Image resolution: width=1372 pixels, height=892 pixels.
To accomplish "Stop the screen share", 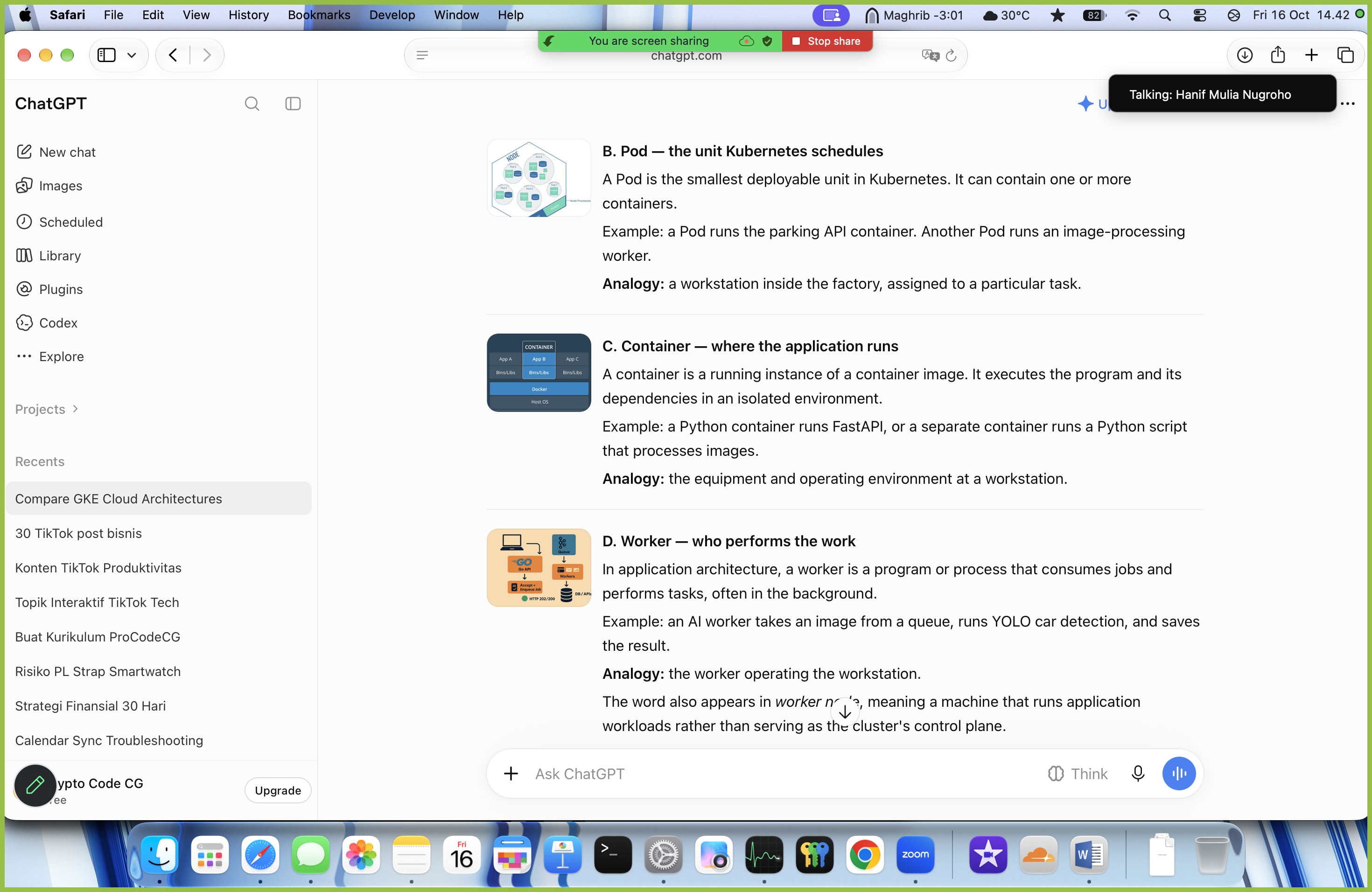I will point(826,41).
